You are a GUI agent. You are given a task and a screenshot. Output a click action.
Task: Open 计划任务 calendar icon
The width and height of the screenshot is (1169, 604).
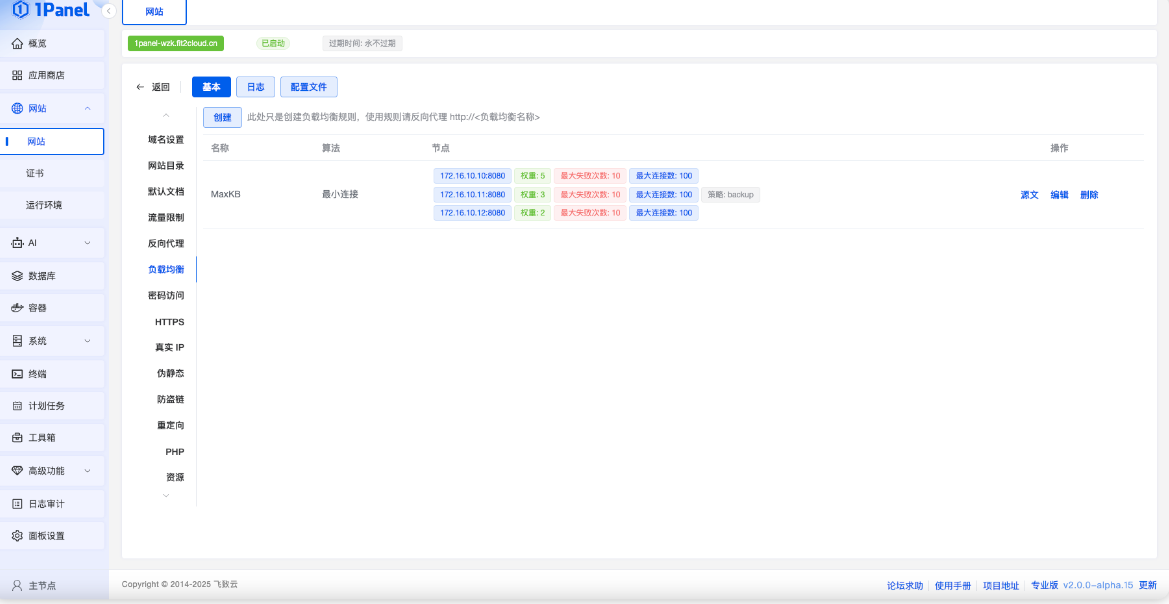point(17,406)
